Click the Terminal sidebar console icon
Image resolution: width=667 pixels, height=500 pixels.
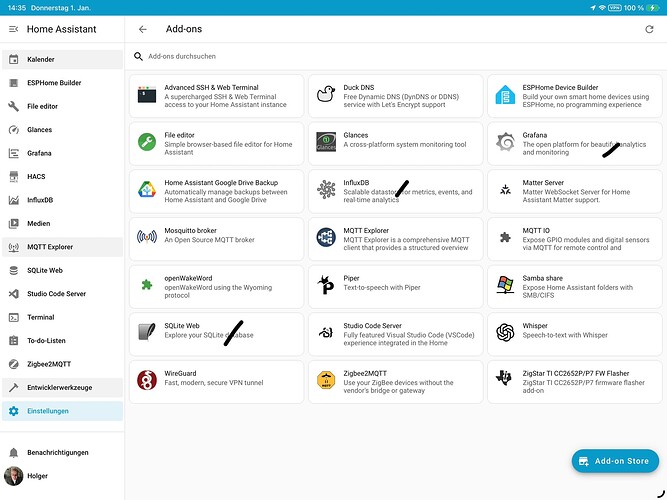(14, 317)
